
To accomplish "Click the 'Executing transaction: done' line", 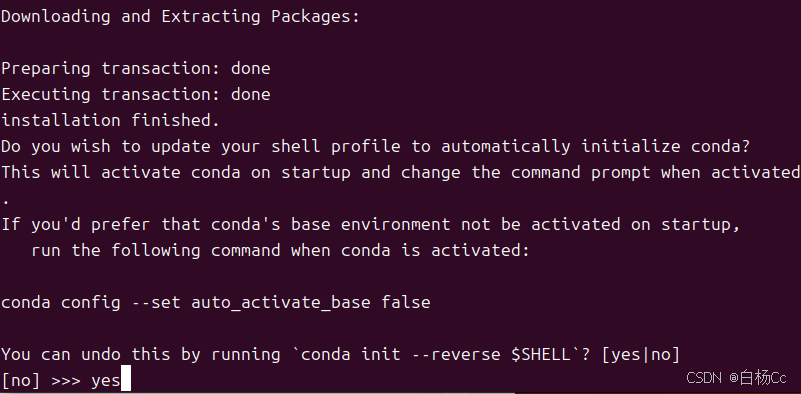I will 136,95.
